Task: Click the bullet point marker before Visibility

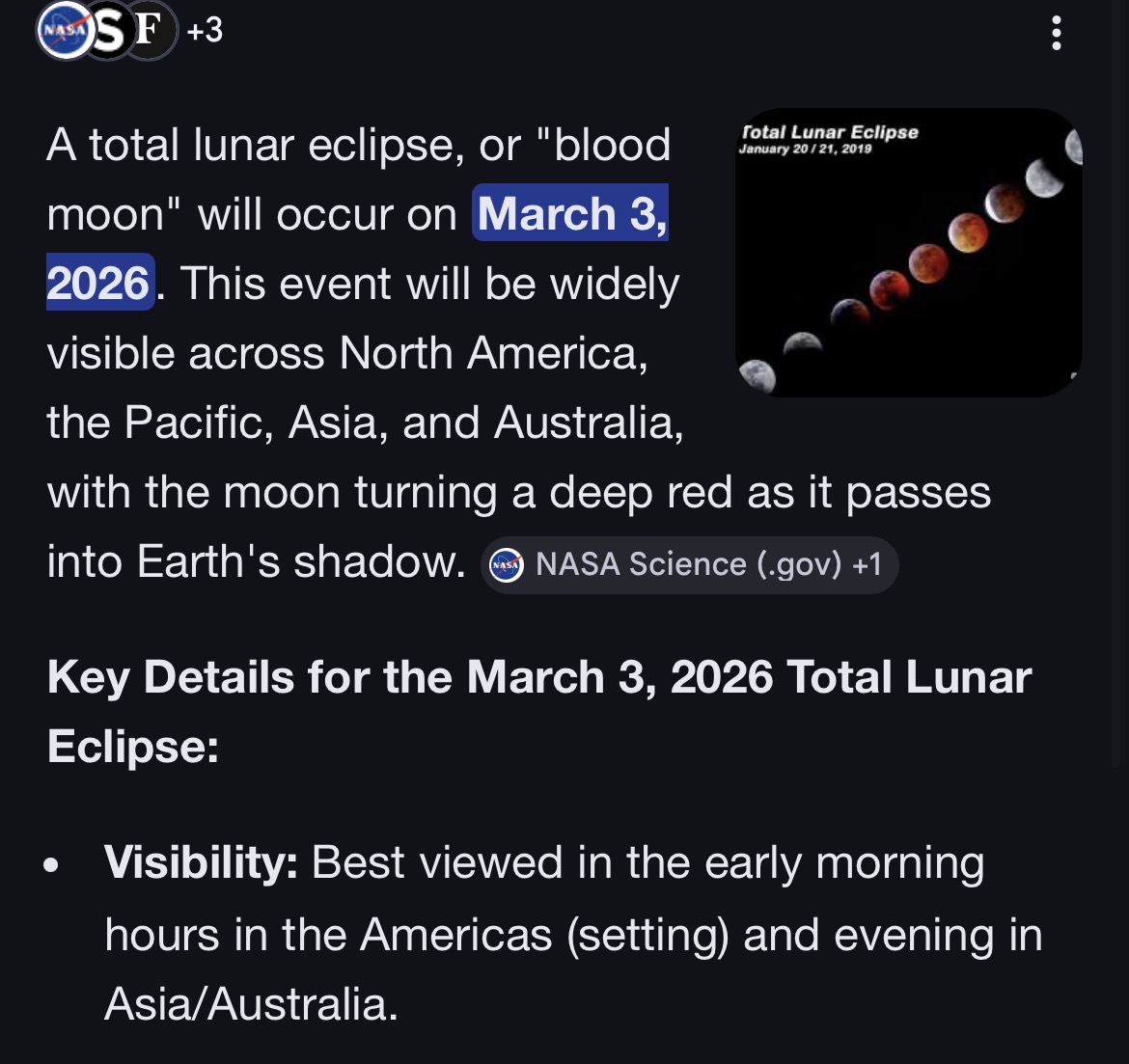Action: coord(50,864)
